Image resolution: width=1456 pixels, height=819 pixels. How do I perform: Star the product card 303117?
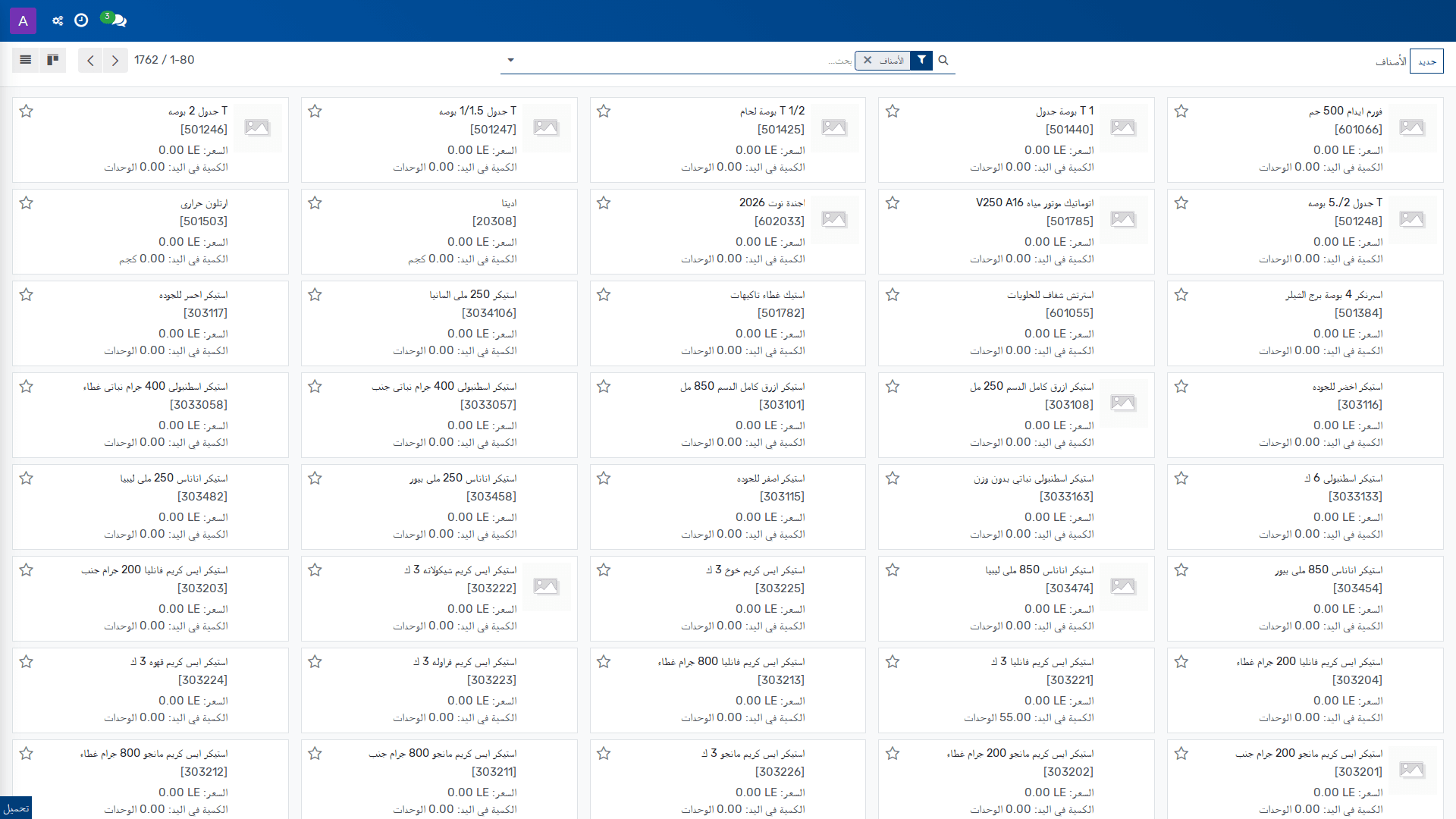[27, 295]
